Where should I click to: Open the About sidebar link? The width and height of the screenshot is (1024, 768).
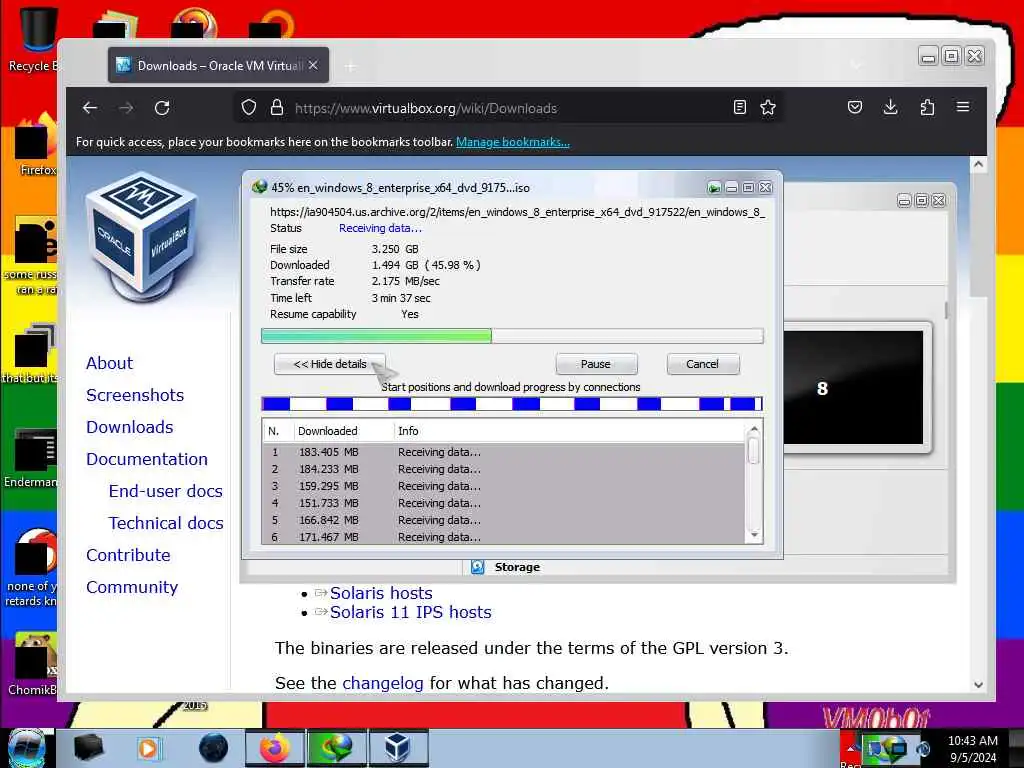coord(109,363)
